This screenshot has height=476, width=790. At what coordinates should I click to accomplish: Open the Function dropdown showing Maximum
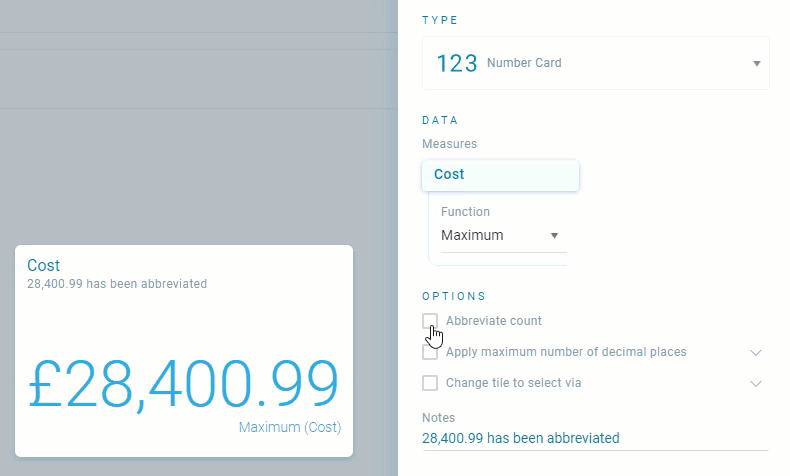tap(503, 236)
